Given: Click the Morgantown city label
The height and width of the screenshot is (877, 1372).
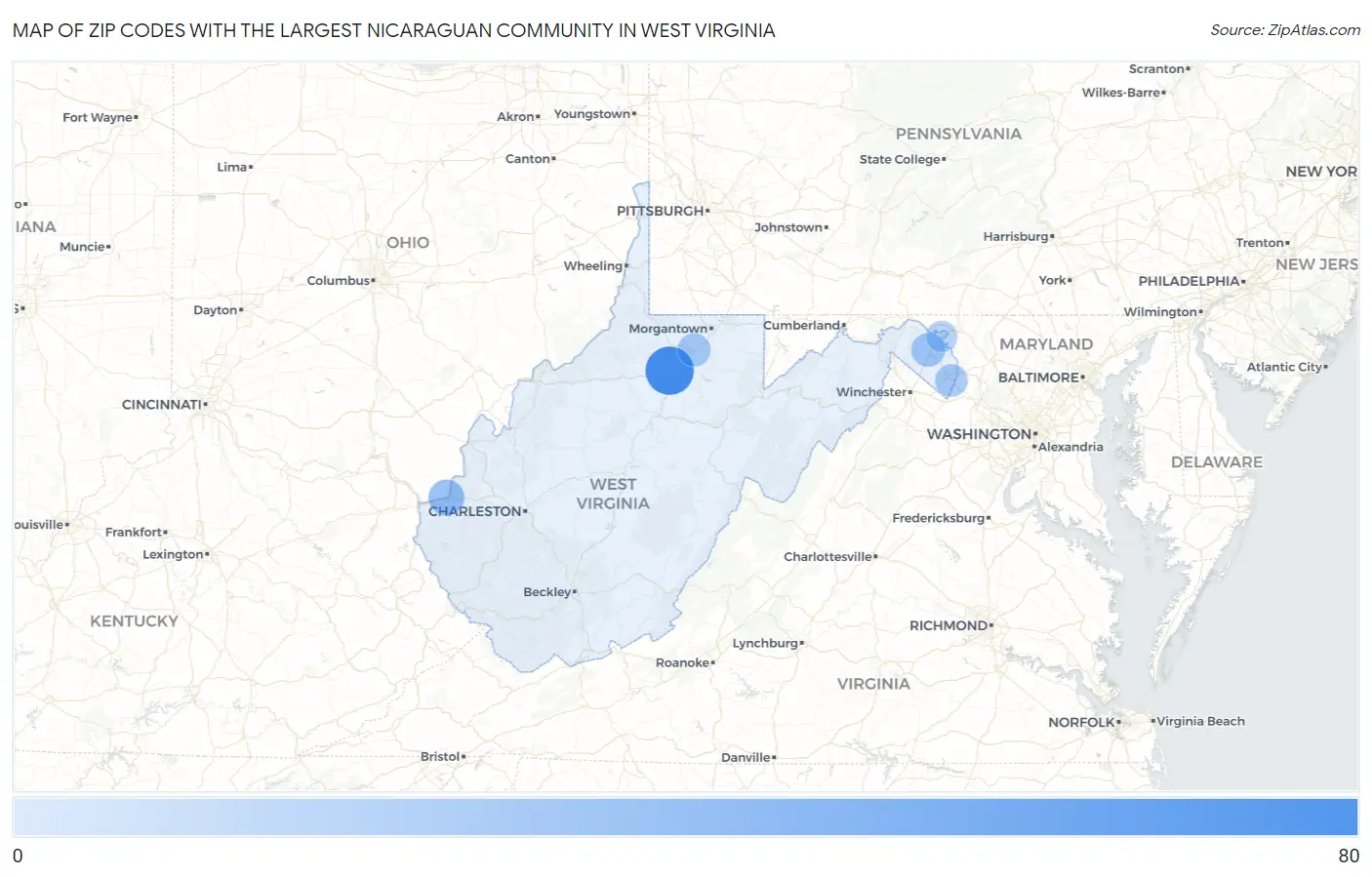Looking at the screenshot, I should point(668,329).
